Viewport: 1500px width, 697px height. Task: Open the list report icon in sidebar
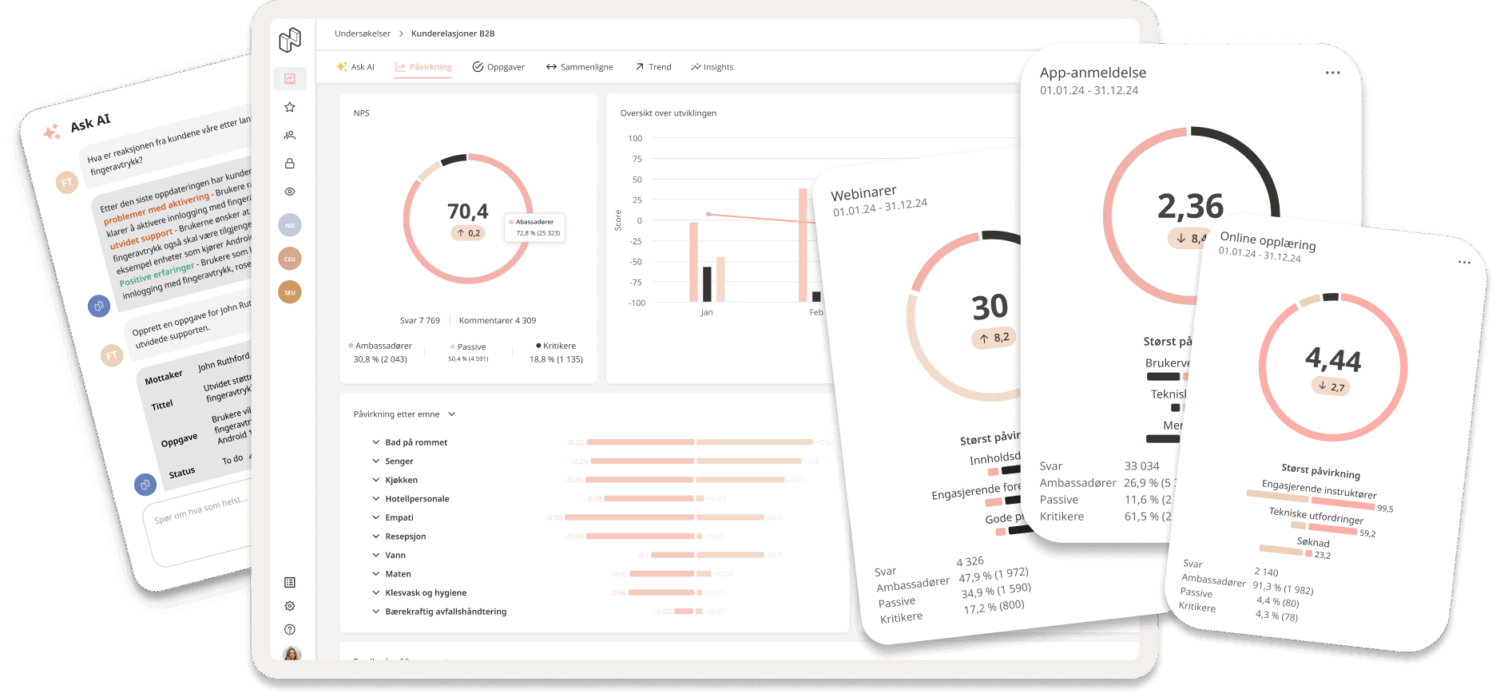point(290,582)
